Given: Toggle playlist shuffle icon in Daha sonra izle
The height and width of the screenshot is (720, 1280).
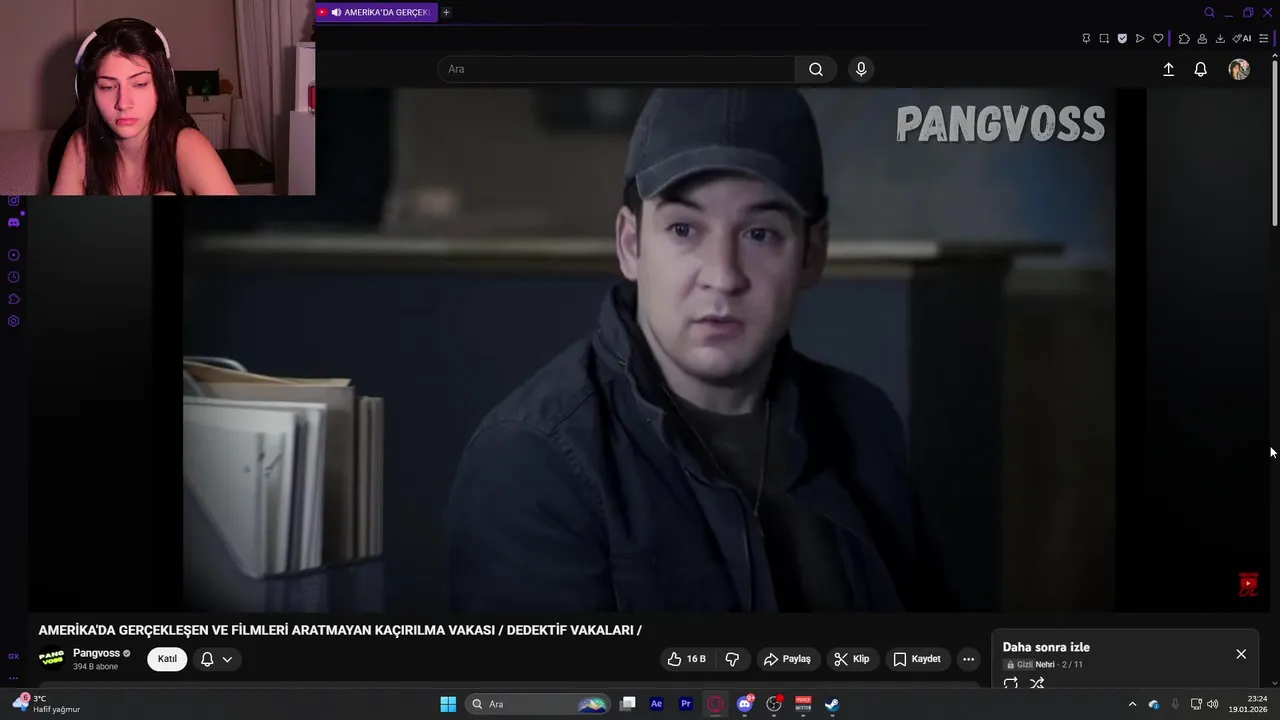Looking at the screenshot, I should coord(1037,683).
